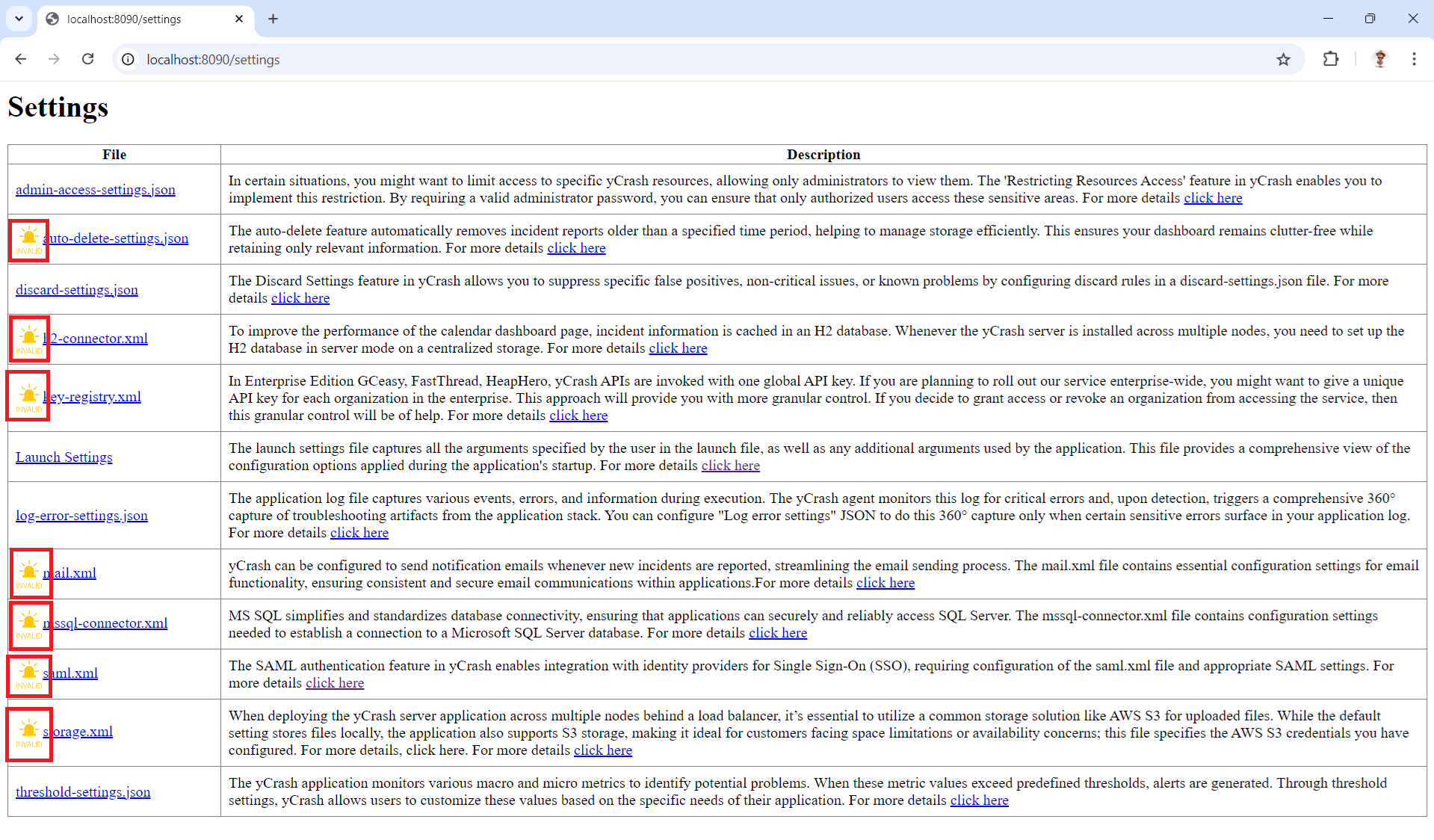Click INVALID icon beside auto-delete-settings.json

(x=29, y=241)
